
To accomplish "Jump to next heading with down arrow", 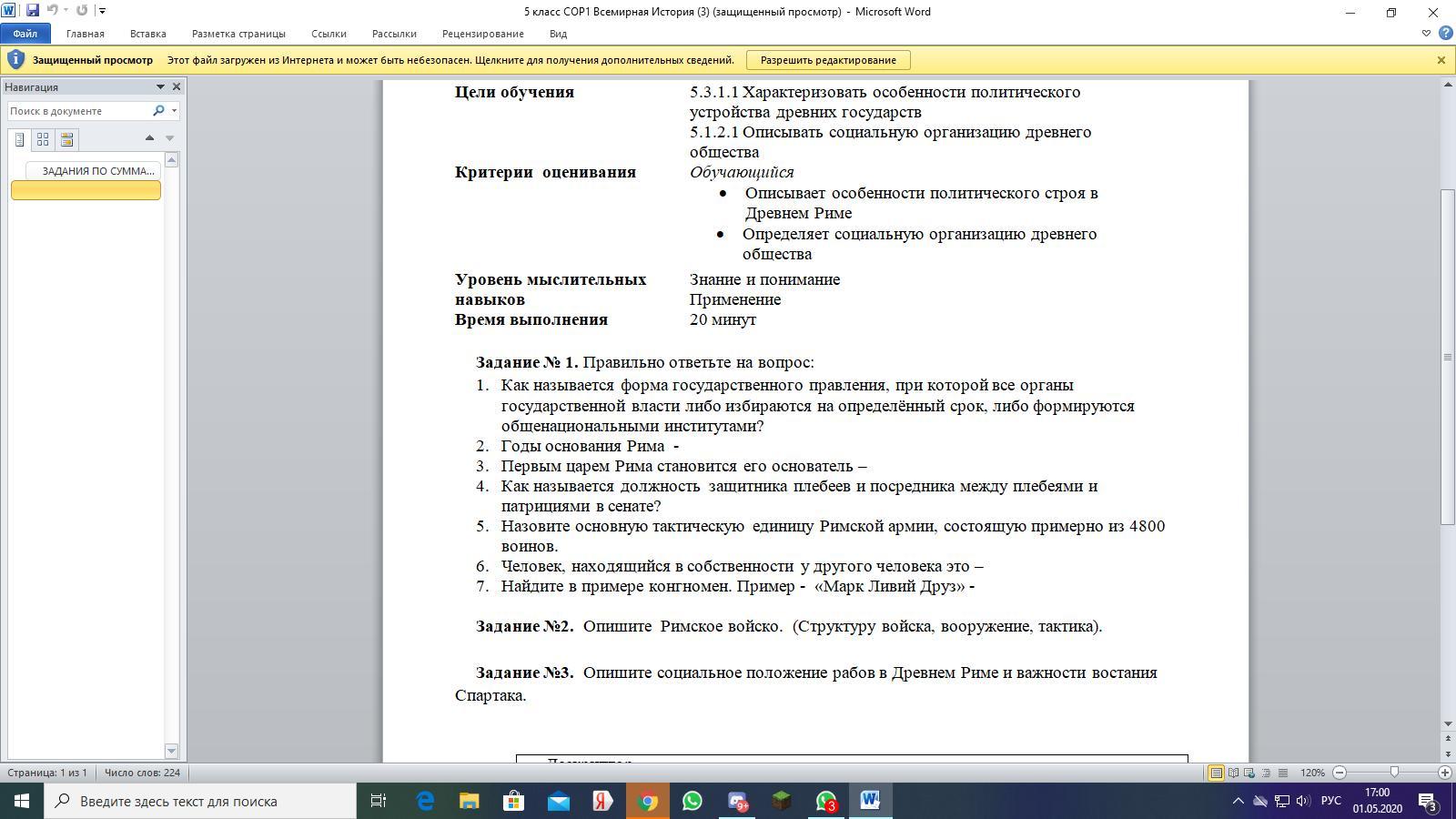I will (x=169, y=138).
